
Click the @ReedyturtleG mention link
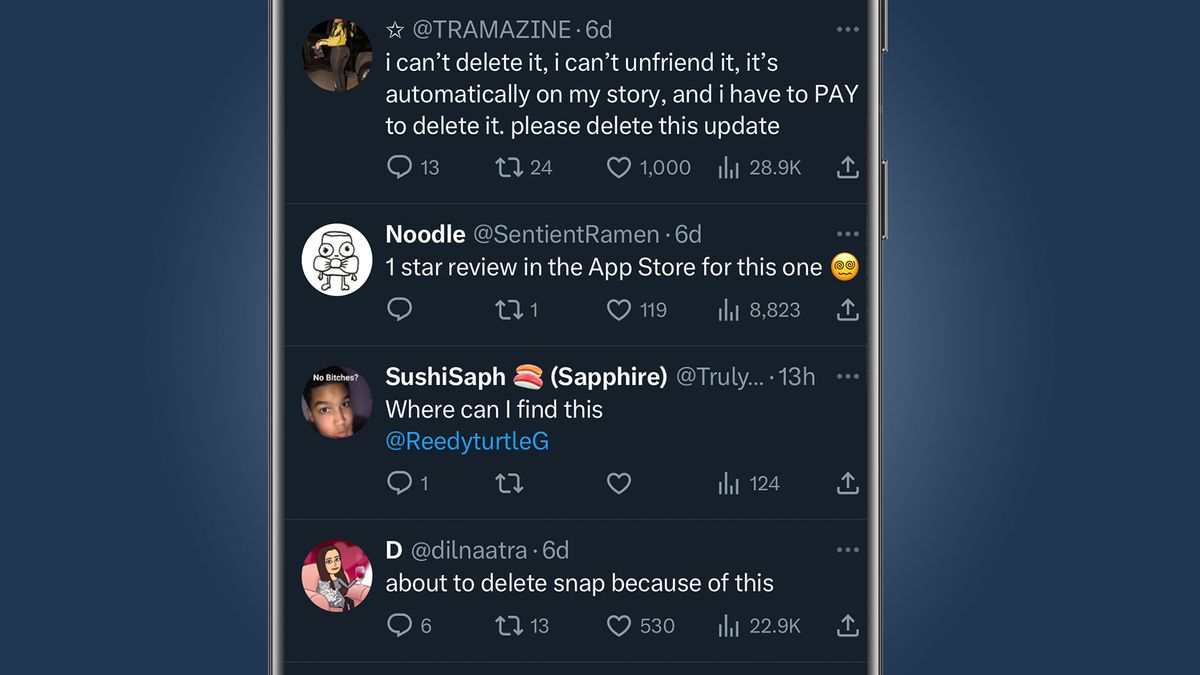[467, 441]
